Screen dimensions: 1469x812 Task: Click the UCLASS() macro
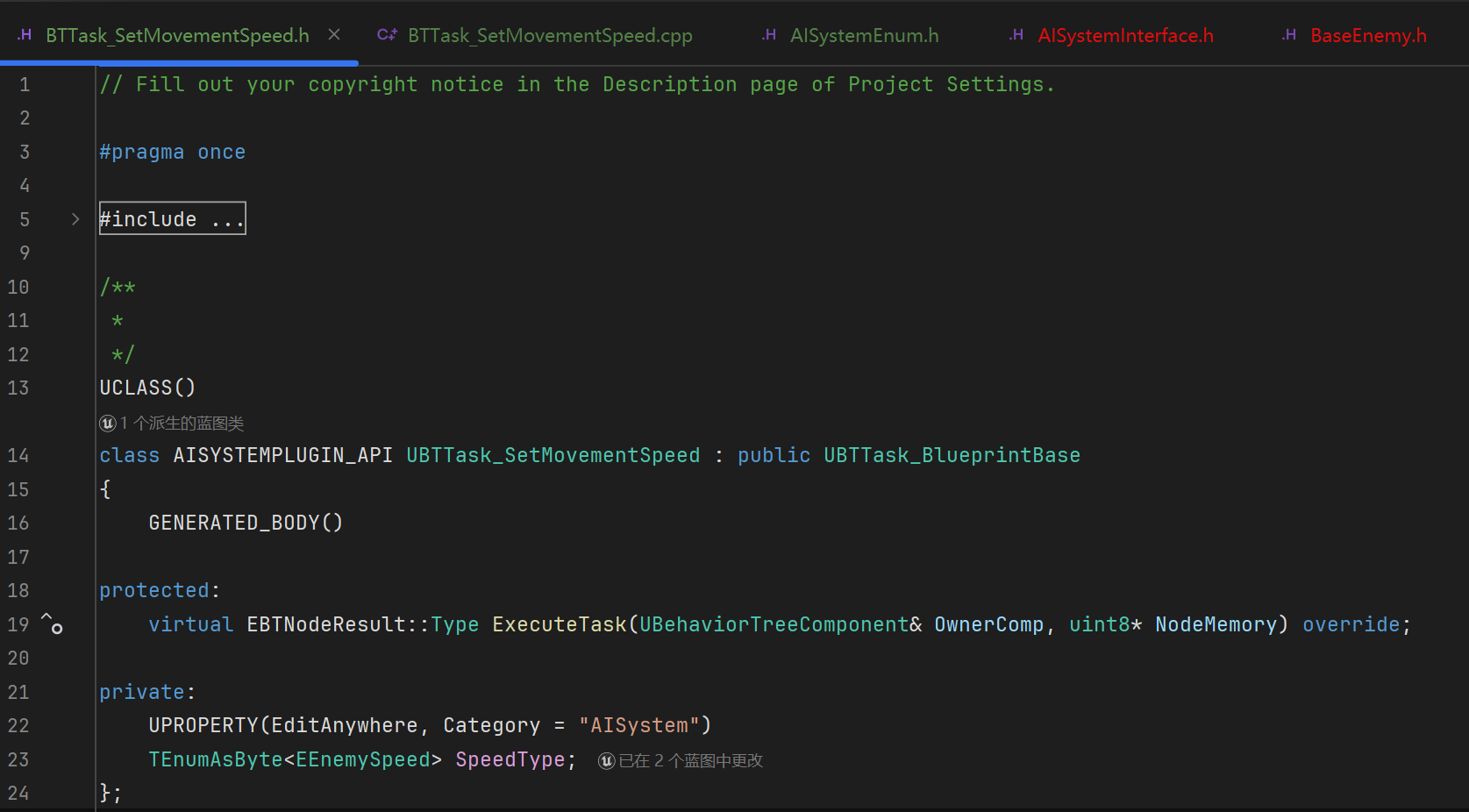[147, 388]
